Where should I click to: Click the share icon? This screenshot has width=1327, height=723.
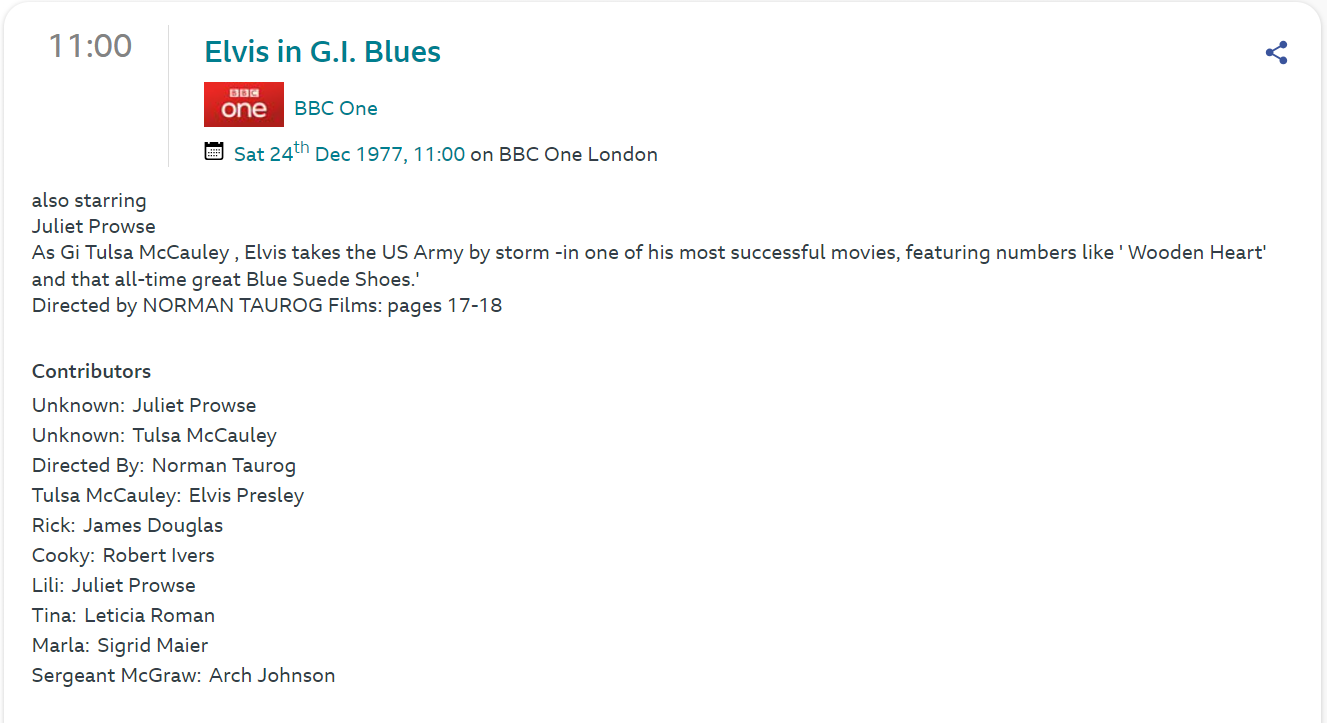(x=1276, y=53)
